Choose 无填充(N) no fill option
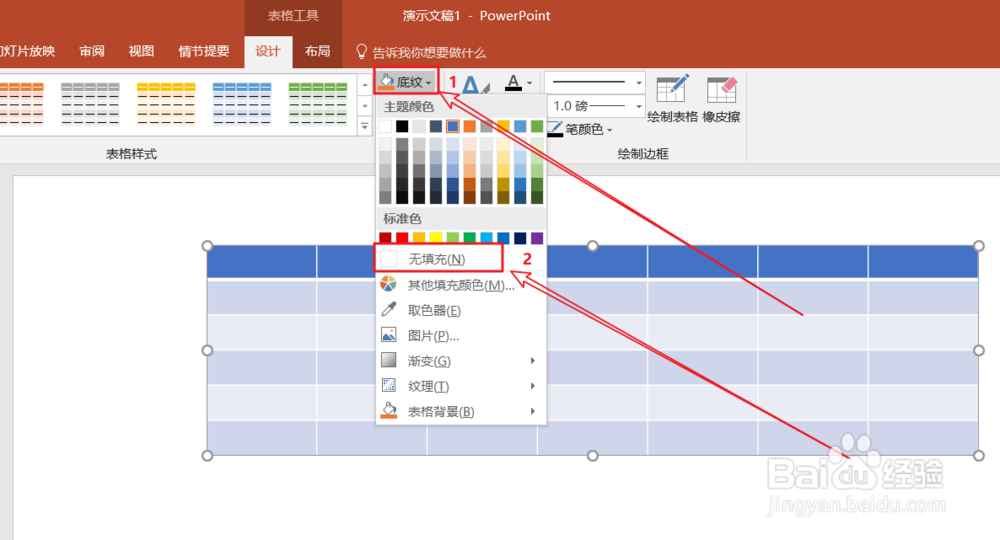 [439, 259]
